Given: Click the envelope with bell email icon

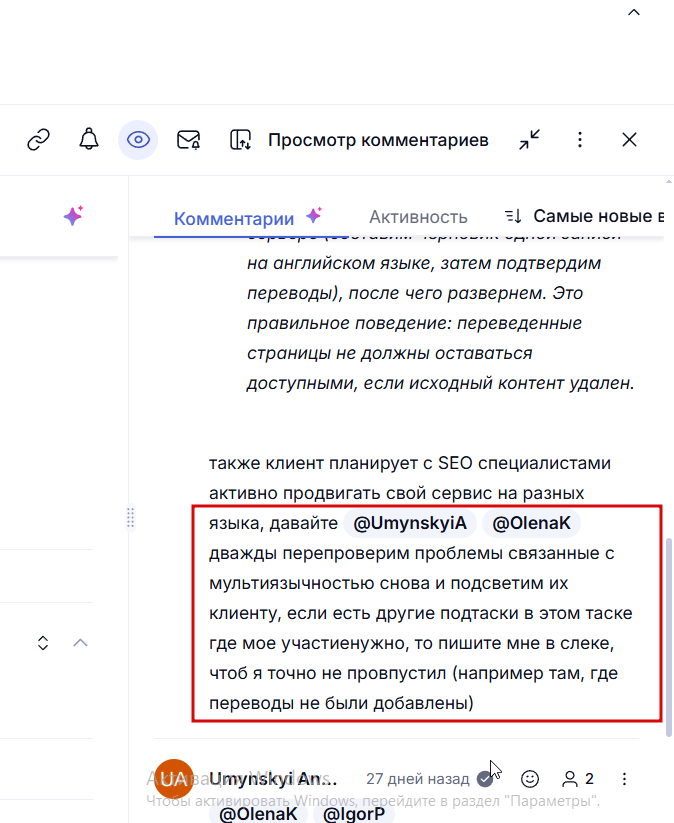Looking at the screenshot, I should 188,140.
